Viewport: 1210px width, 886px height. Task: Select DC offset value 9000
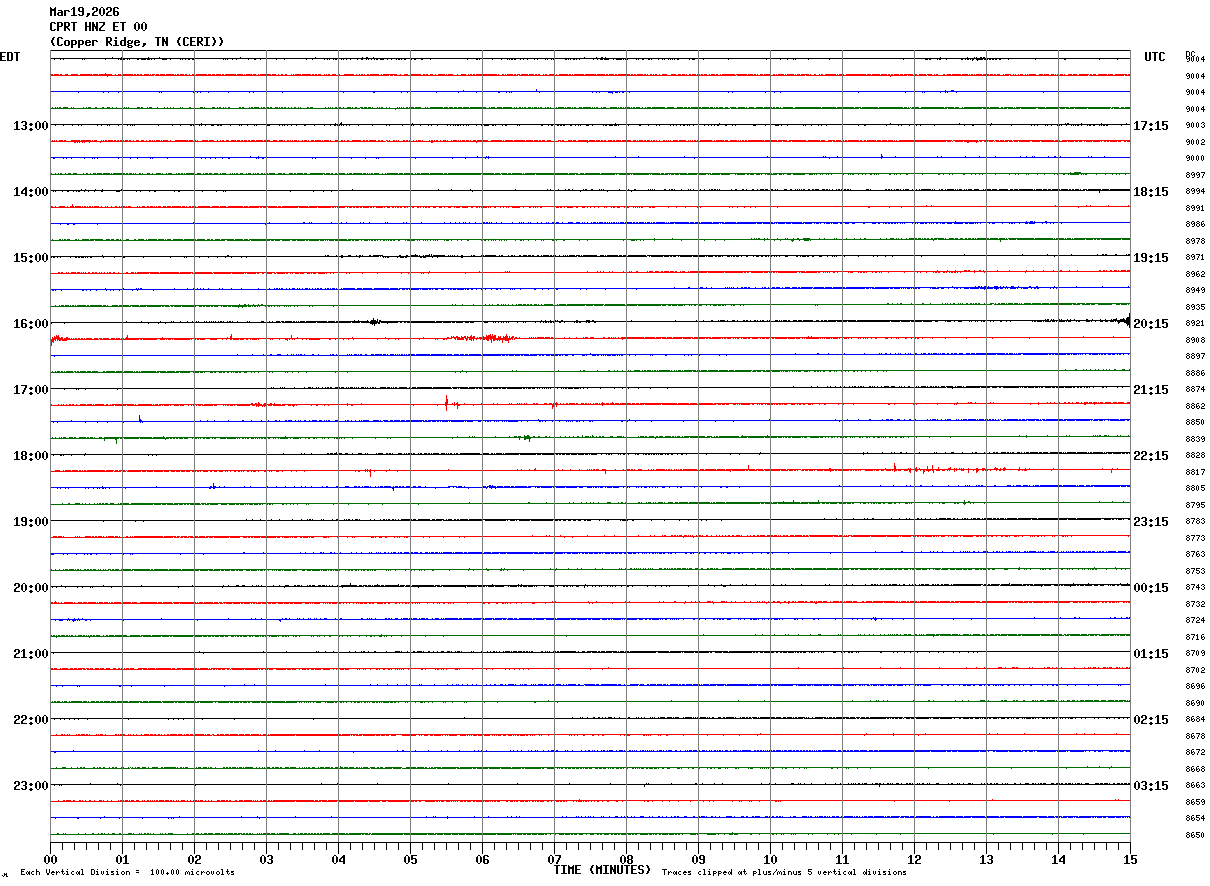(x=1195, y=159)
